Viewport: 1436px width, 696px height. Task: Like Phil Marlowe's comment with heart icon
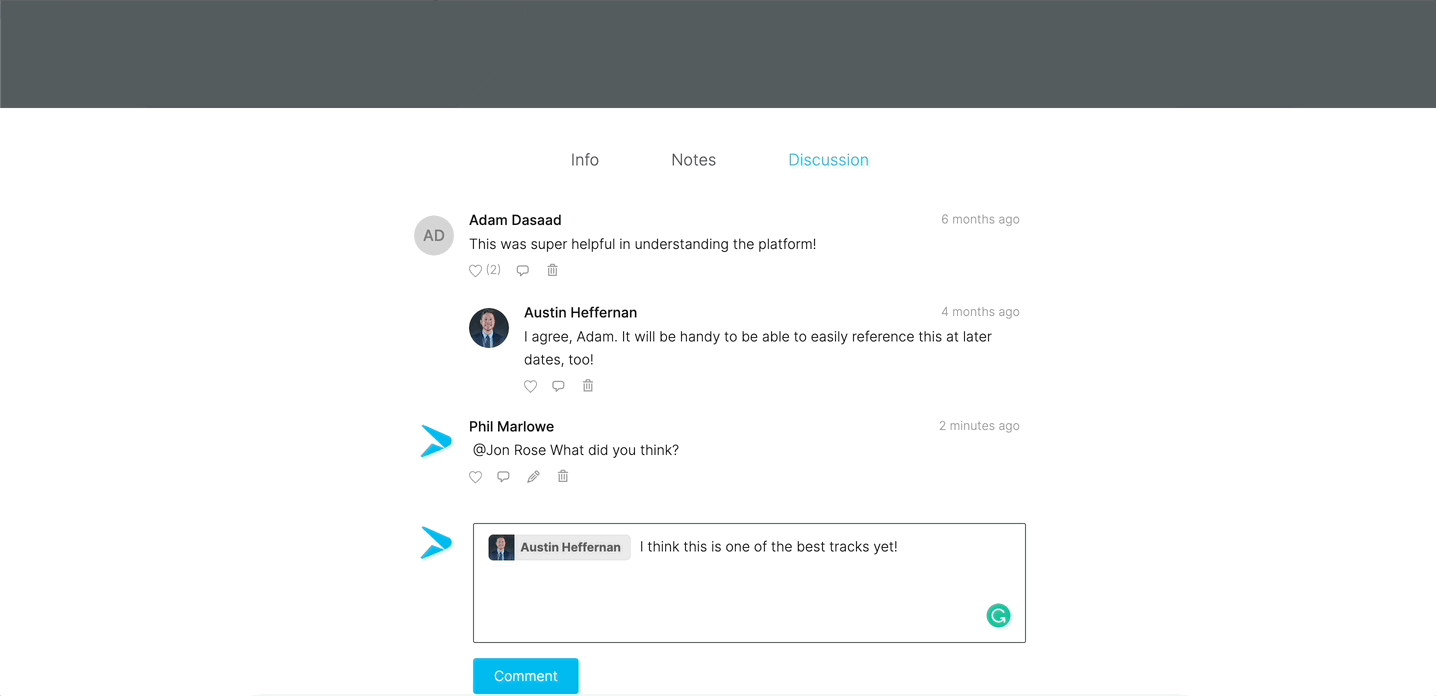pos(476,477)
